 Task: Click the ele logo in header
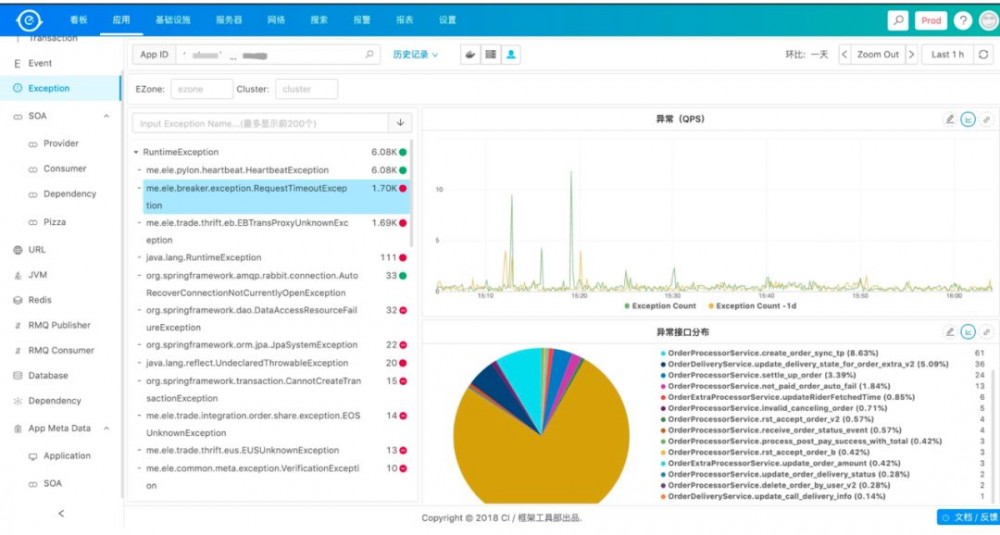(x=29, y=20)
